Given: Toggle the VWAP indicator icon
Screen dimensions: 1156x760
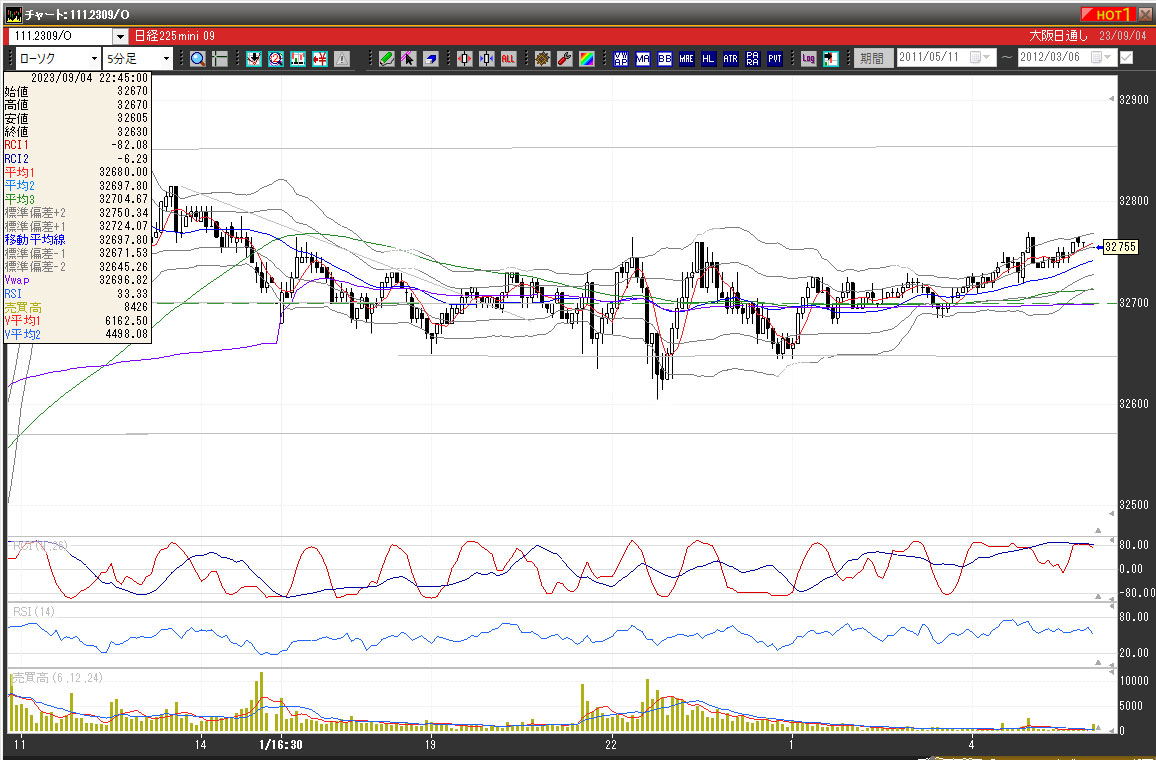Looking at the screenshot, I should tap(621, 59).
